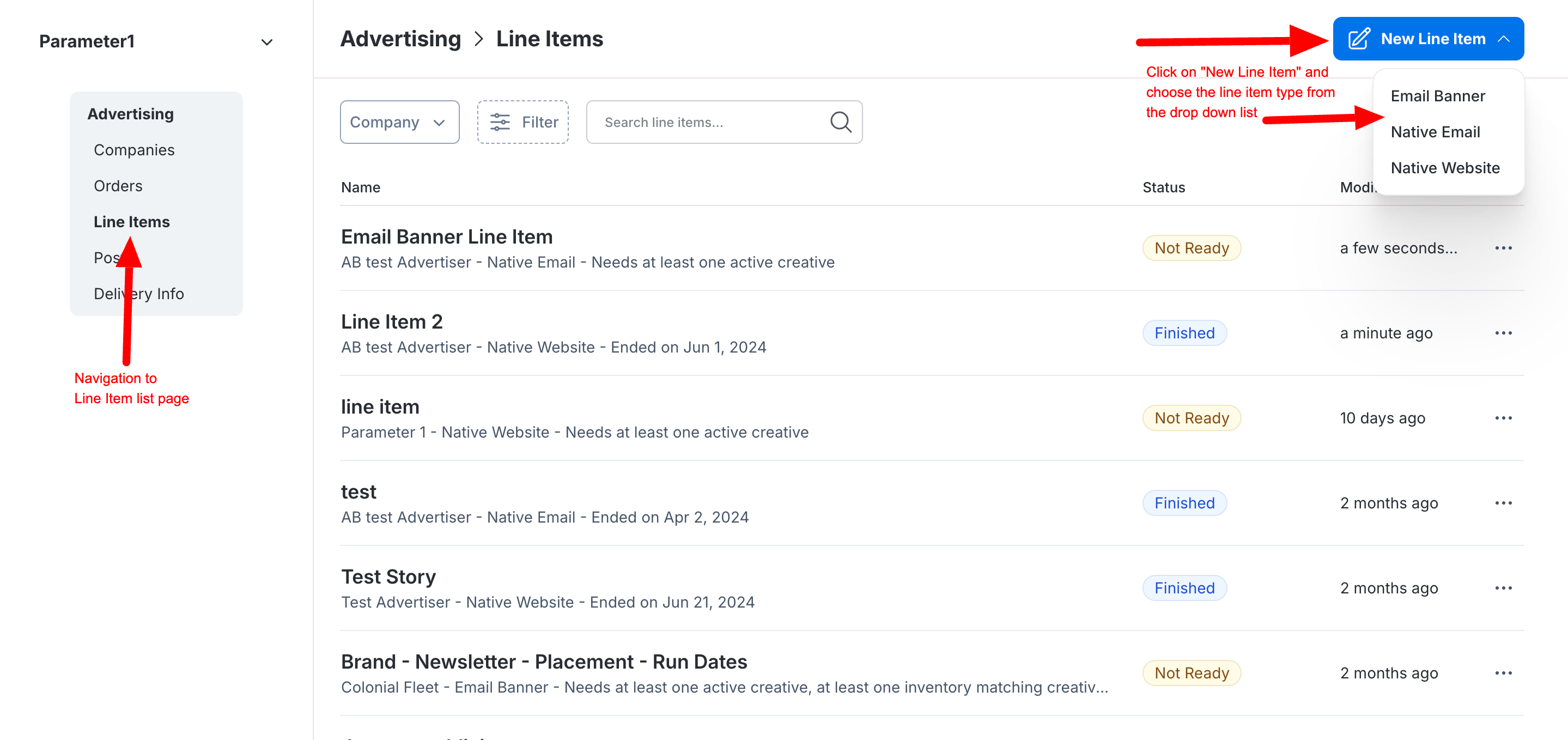Expand the Parameter1 workspace chevron
Viewport: 1568px width, 740px height.
266,42
